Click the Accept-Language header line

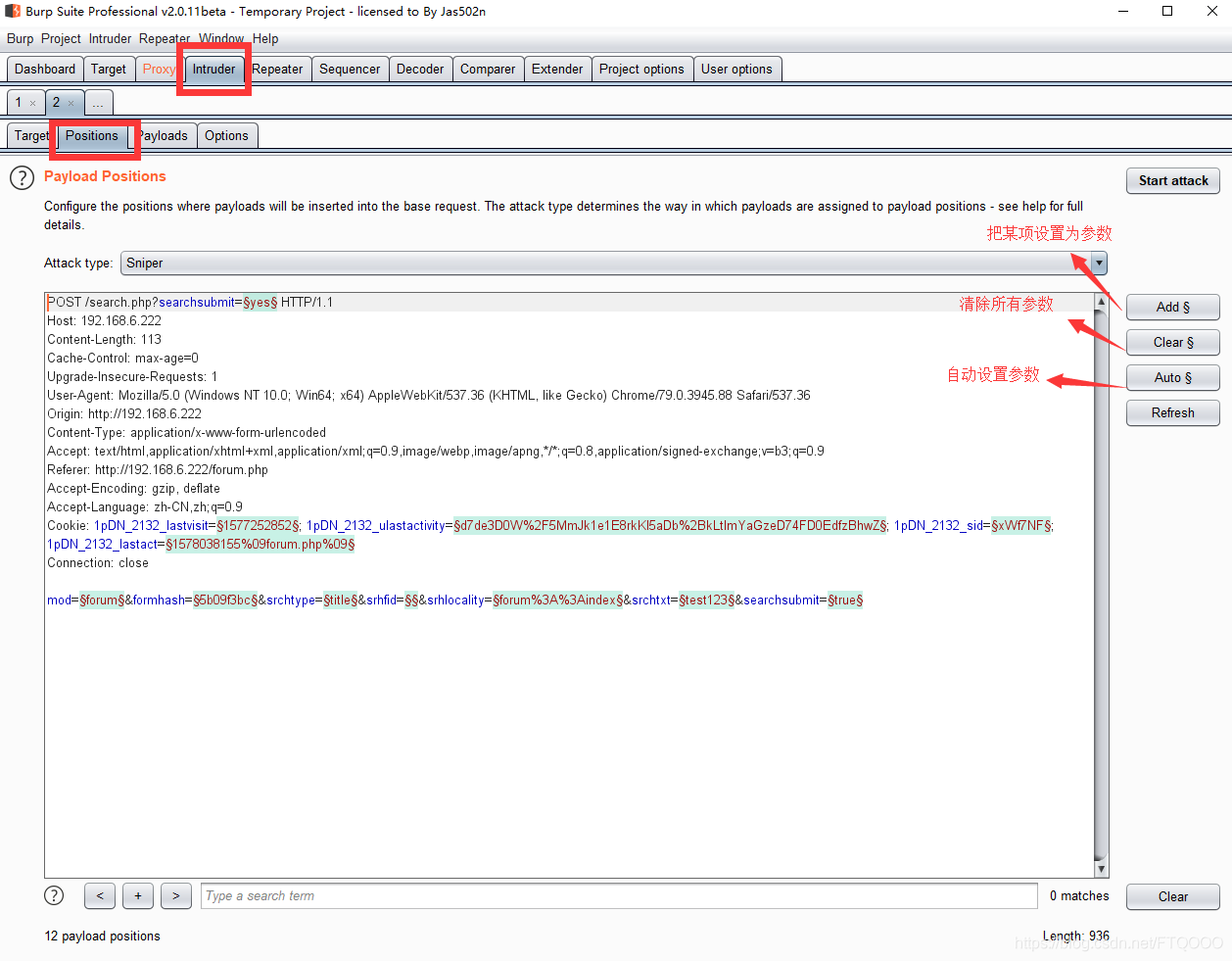click(x=145, y=506)
